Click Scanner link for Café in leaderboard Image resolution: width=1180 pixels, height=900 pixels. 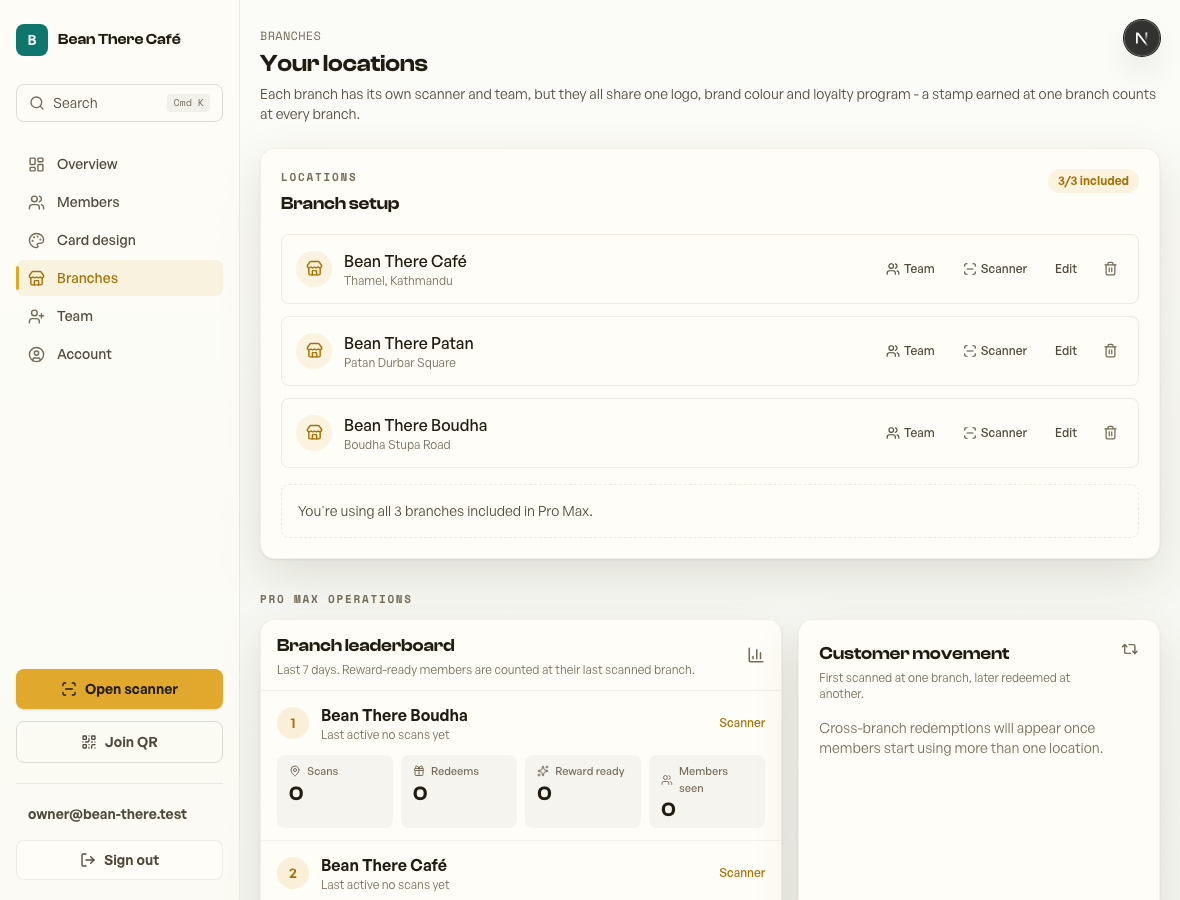(741, 873)
